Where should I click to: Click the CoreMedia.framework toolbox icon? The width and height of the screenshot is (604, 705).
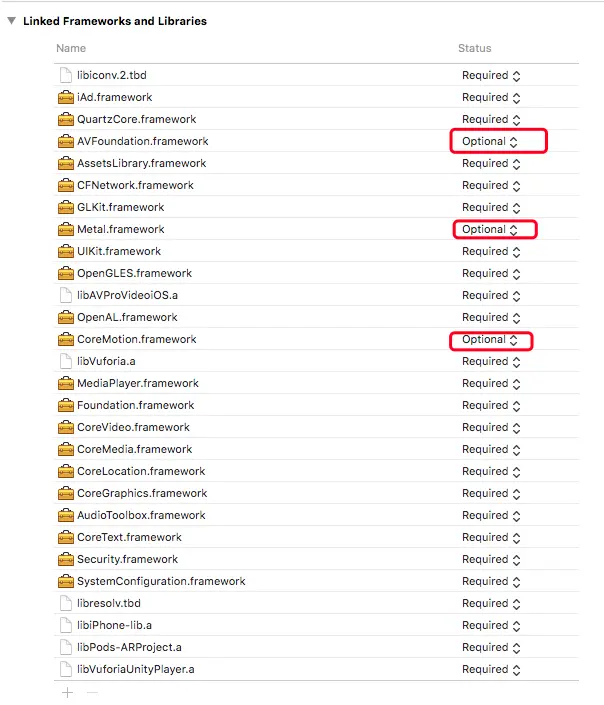(x=66, y=450)
